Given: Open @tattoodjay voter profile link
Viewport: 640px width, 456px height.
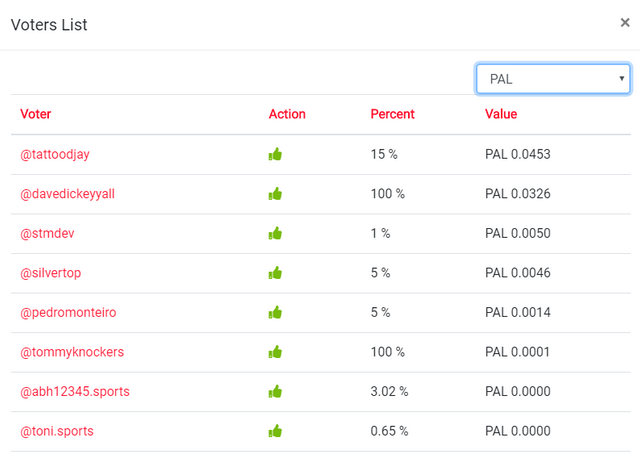Looking at the screenshot, I should [x=55, y=154].
